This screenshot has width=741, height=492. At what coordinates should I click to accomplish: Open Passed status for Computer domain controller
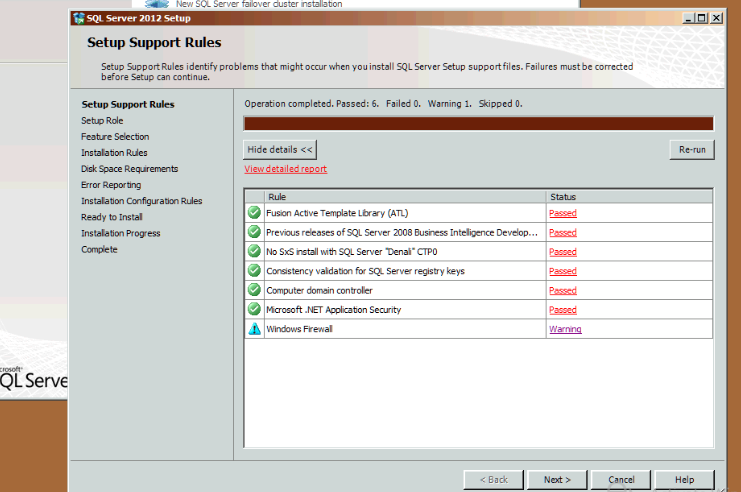pos(562,291)
